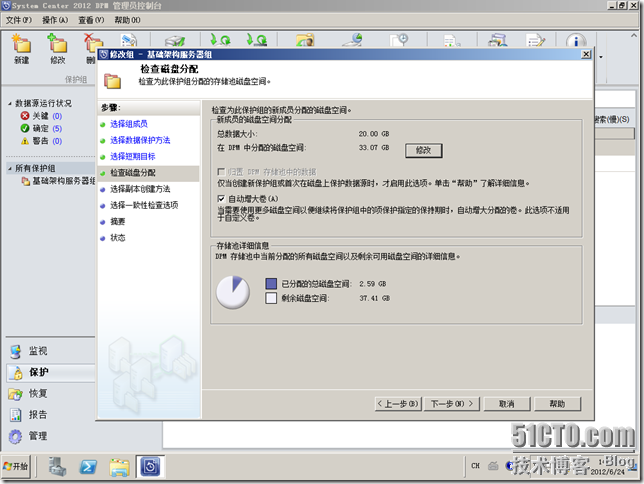Select the 状态 step
Image resolution: width=644 pixels, height=484 pixels.
click(x=117, y=238)
